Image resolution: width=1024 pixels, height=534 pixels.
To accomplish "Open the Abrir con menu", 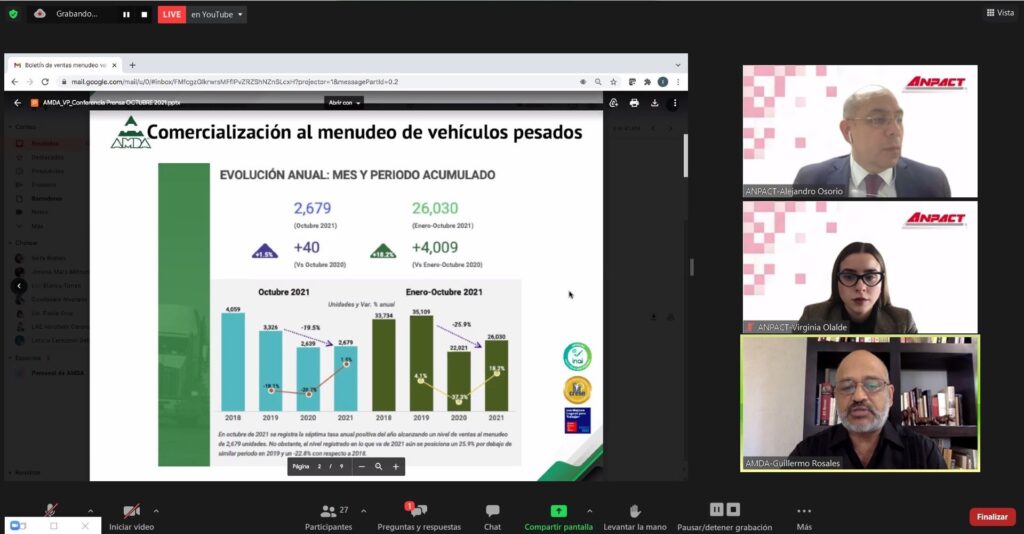I will (344, 102).
